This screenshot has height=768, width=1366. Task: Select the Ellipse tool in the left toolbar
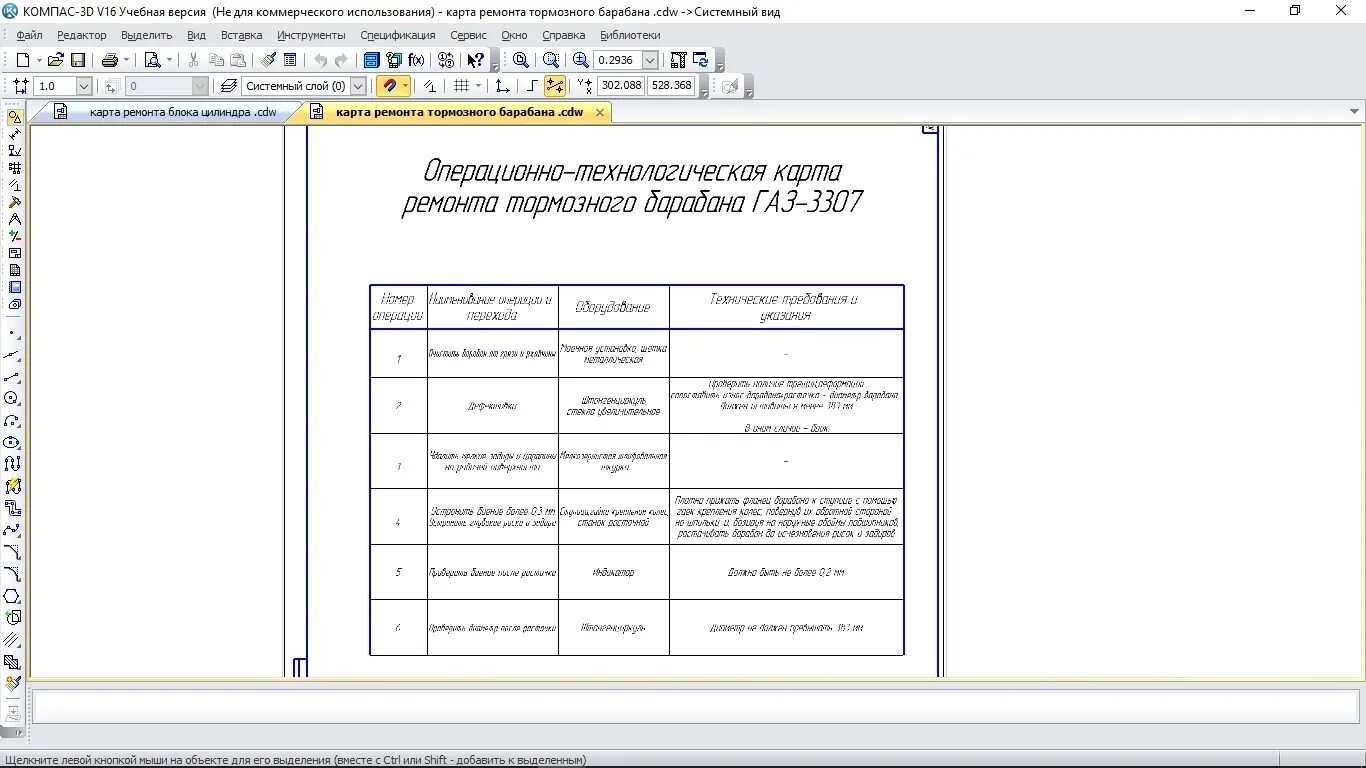[12, 443]
